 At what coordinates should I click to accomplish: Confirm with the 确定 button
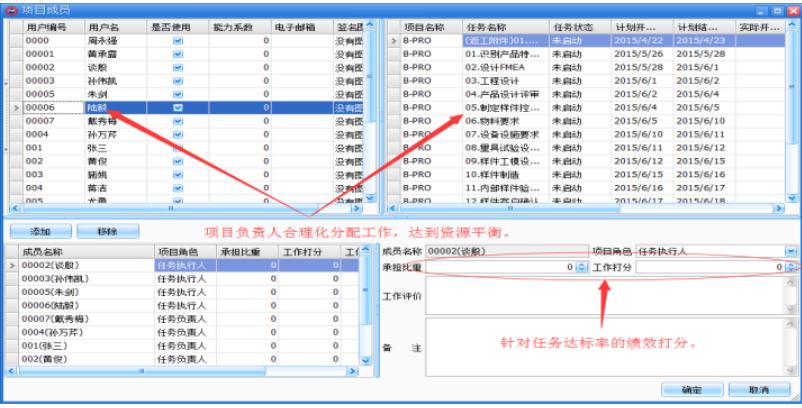pos(692,390)
